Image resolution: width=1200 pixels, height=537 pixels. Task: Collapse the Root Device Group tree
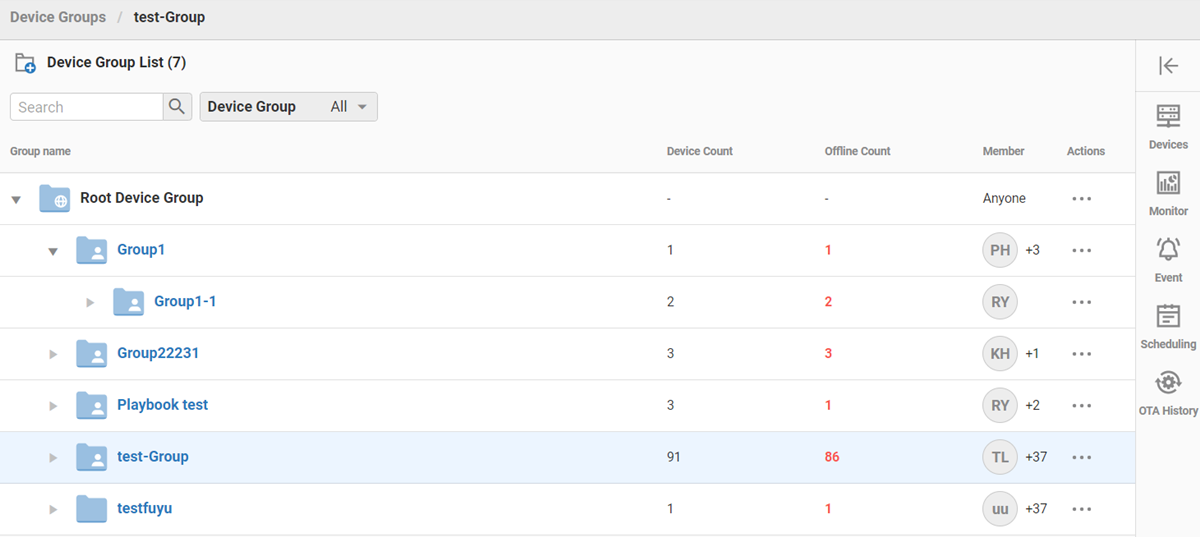pyautogui.click(x=16, y=199)
